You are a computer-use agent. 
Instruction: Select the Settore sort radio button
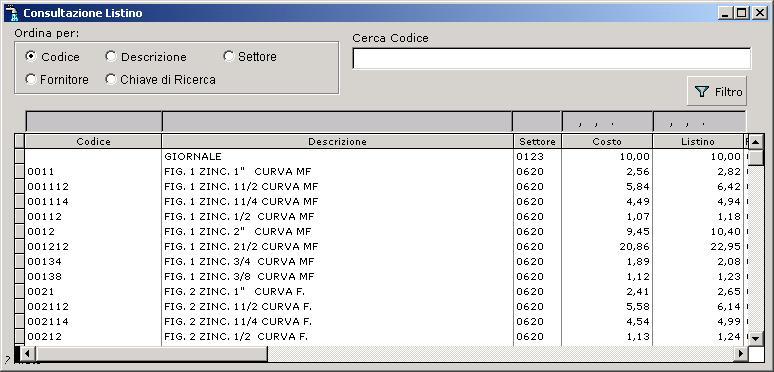pos(228,56)
